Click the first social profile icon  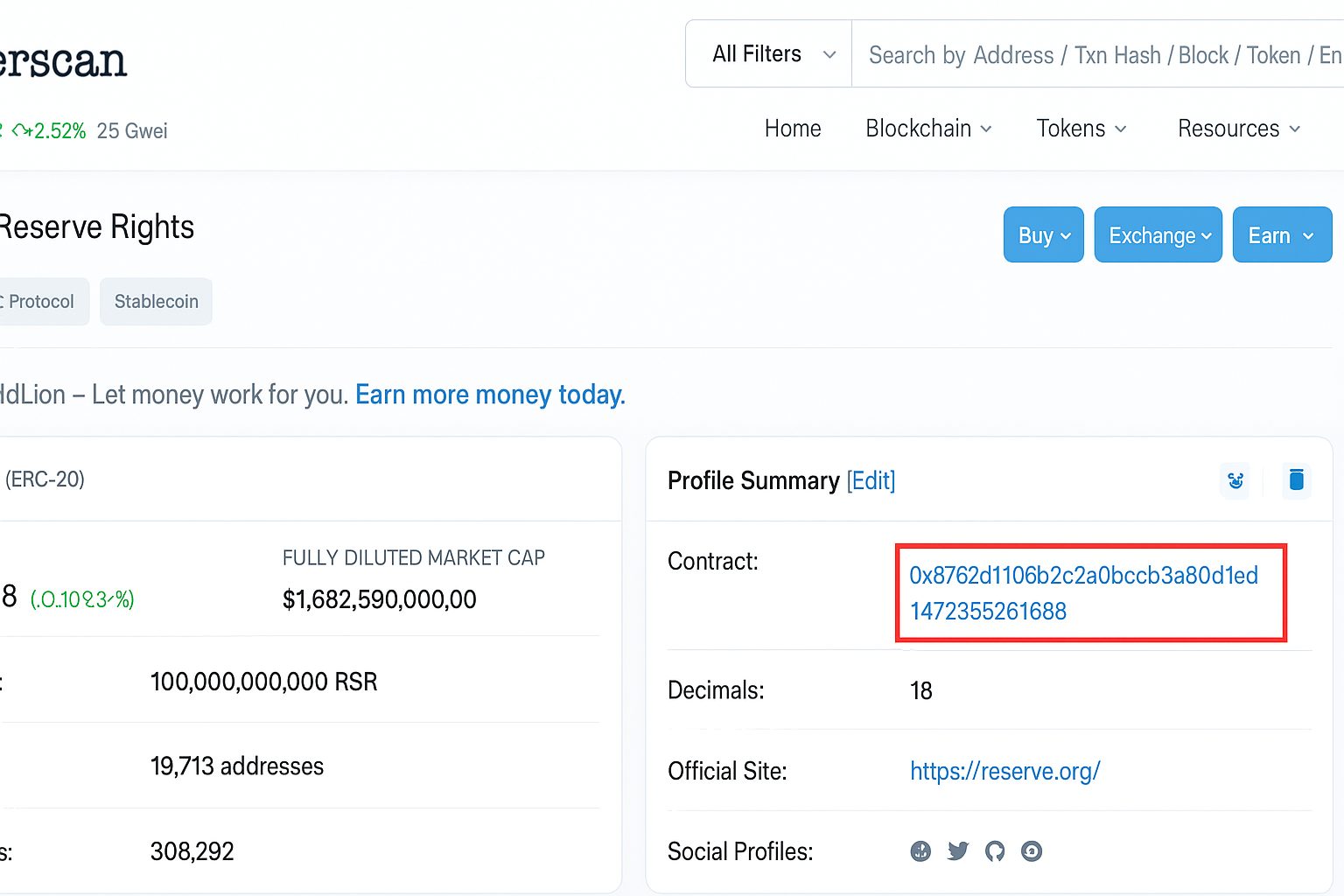pos(920,850)
